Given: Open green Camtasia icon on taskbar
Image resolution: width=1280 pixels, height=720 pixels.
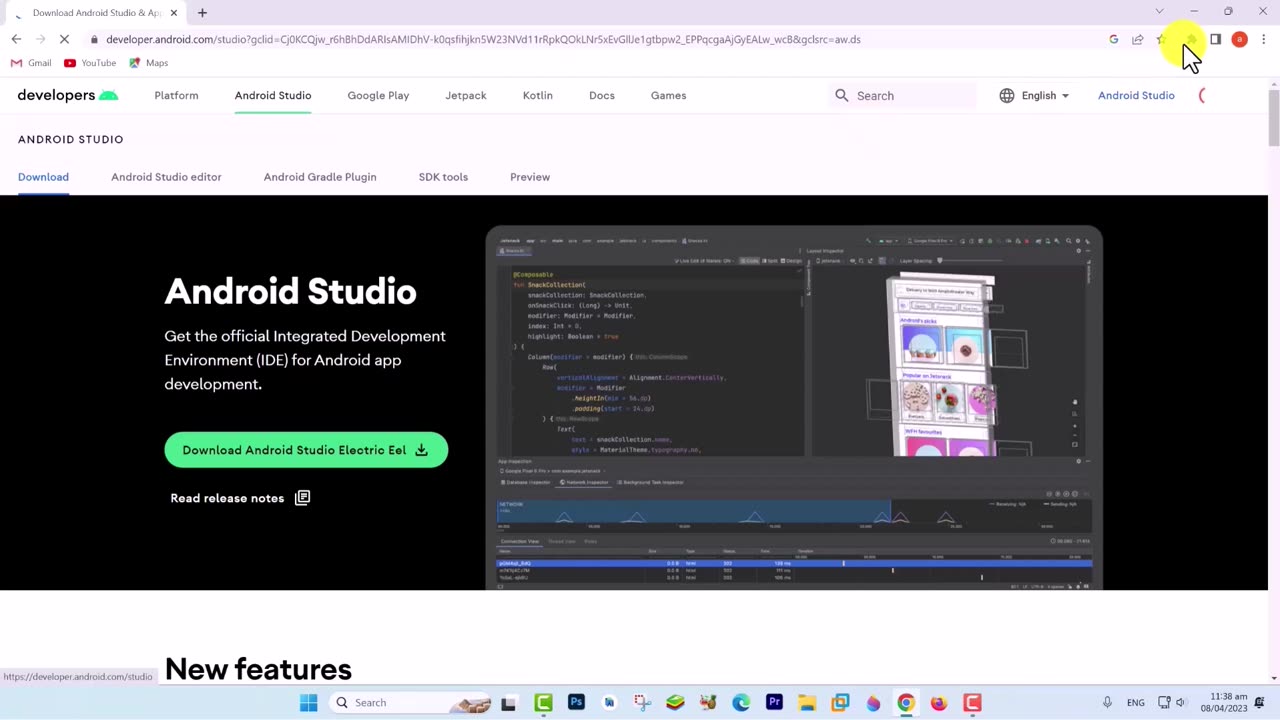Looking at the screenshot, I should [x=543, y=703].
